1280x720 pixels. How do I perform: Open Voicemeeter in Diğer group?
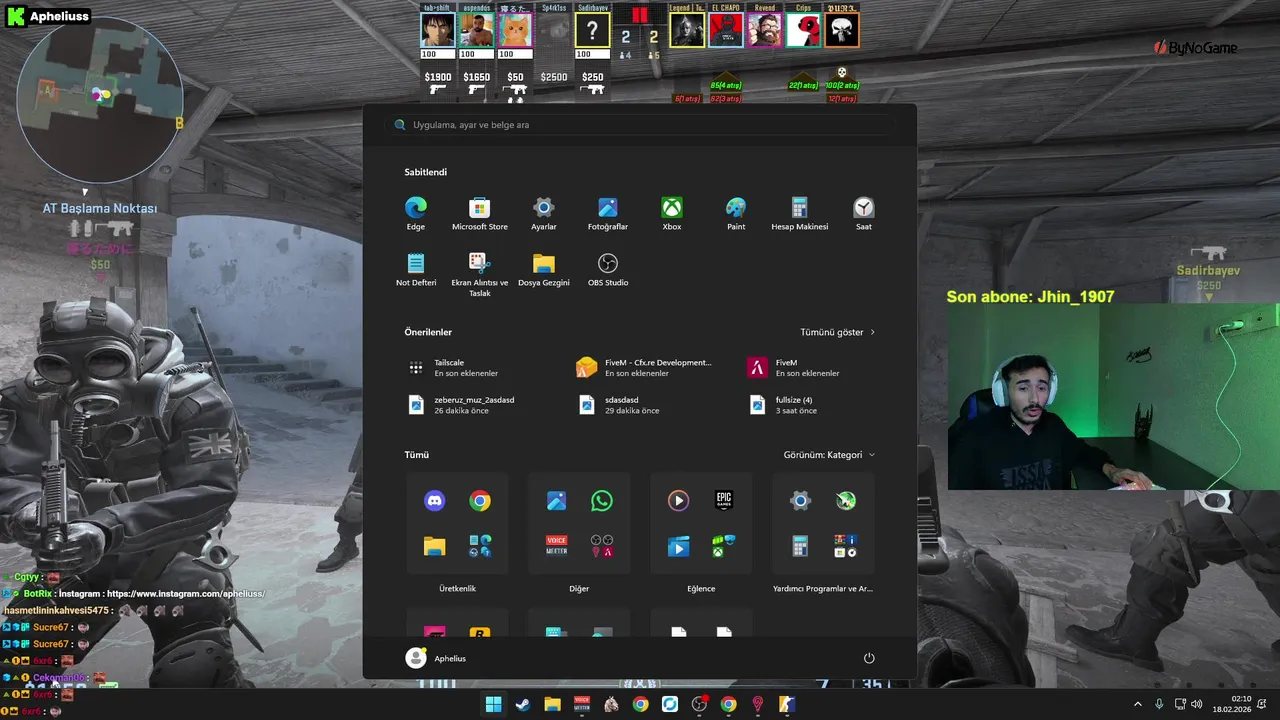pyautogui.click(x=557, y=546)
